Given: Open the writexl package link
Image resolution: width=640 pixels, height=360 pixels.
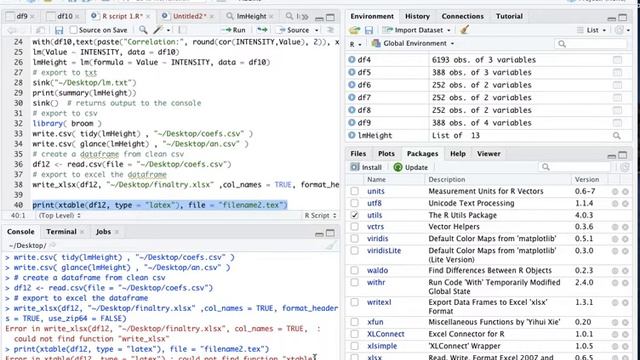Looking at the screenshot, I should coord(379,302).
